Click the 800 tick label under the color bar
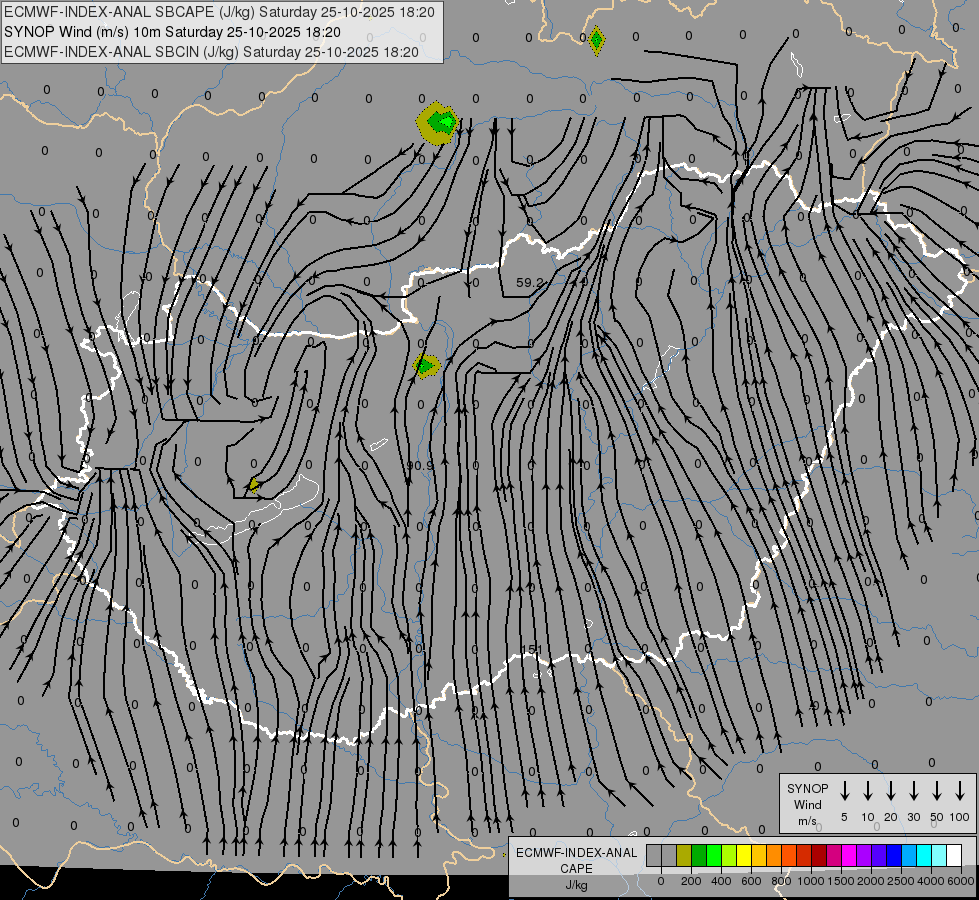The height and width of the screenshot is (900, 979). [781, 881]
